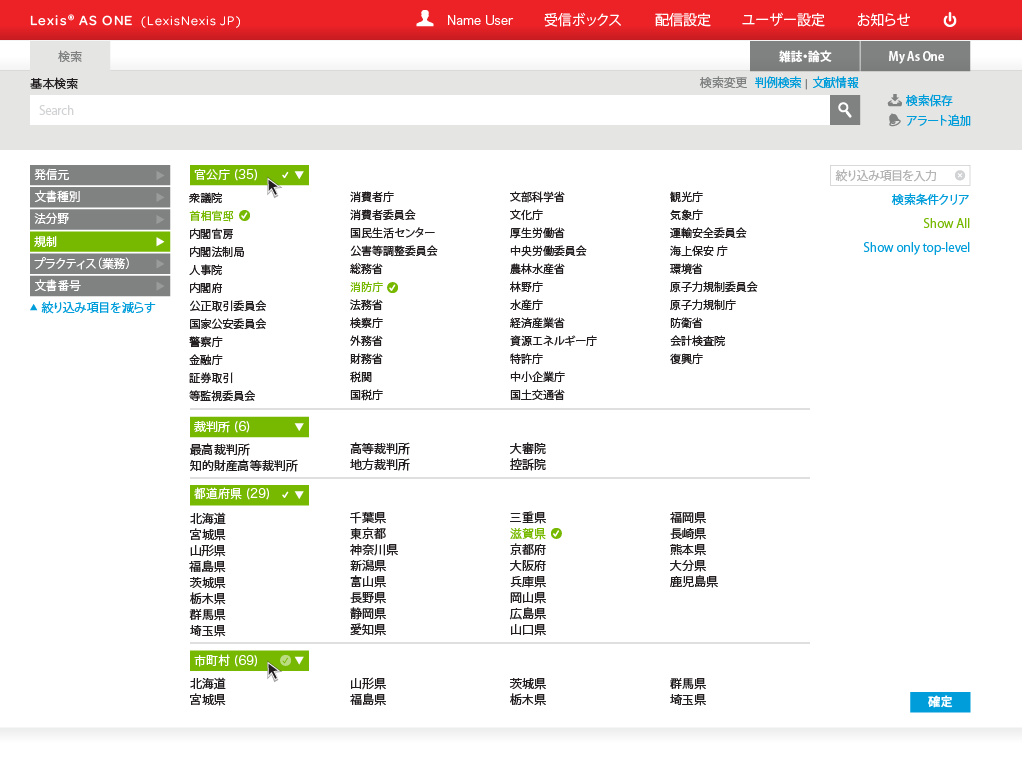Viewport: 1022px width, 765px height.
Task: Click the checkmark beside 首相官邸
Action: 244,216
